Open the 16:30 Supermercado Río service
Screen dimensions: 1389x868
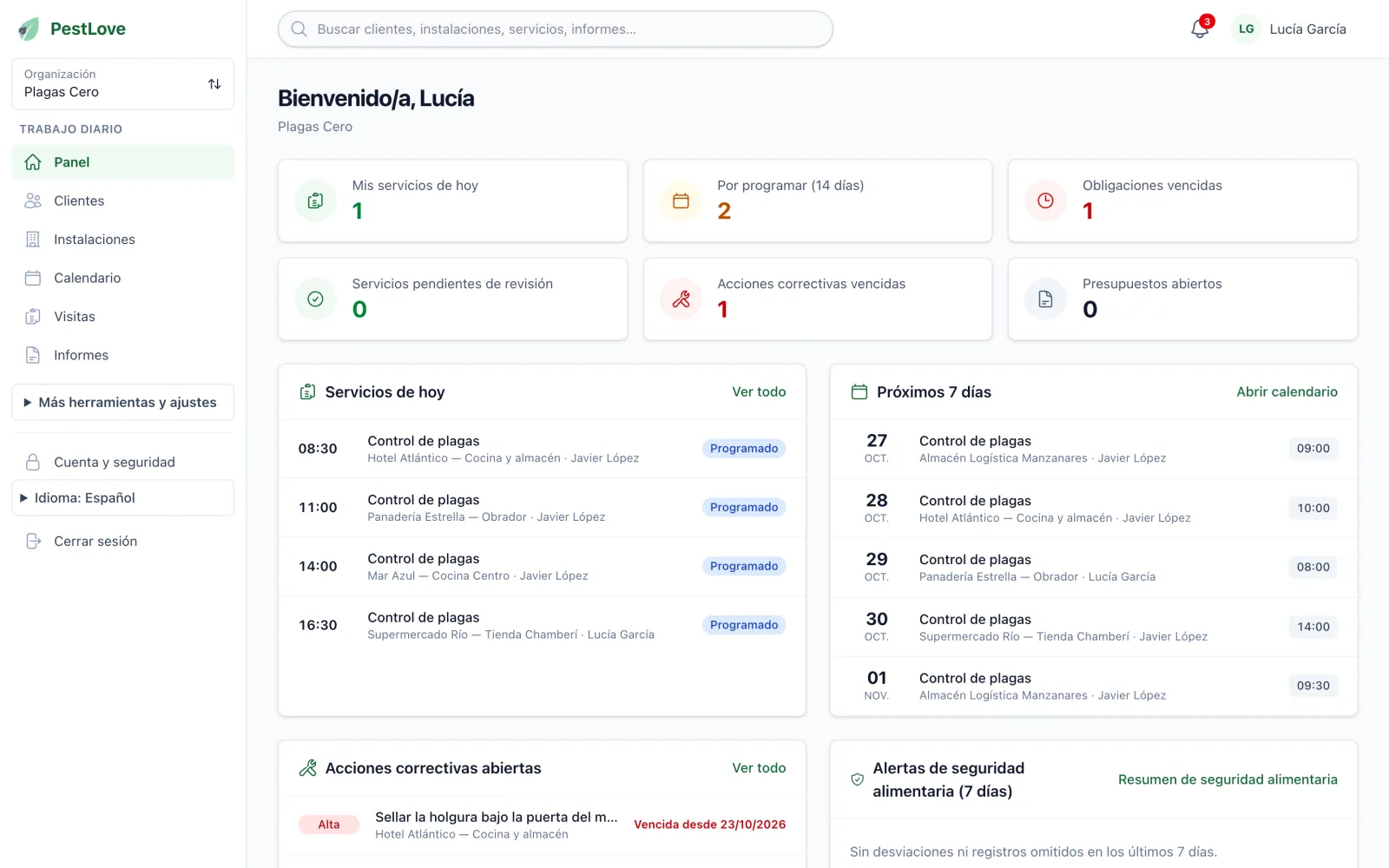coord(542,625)
